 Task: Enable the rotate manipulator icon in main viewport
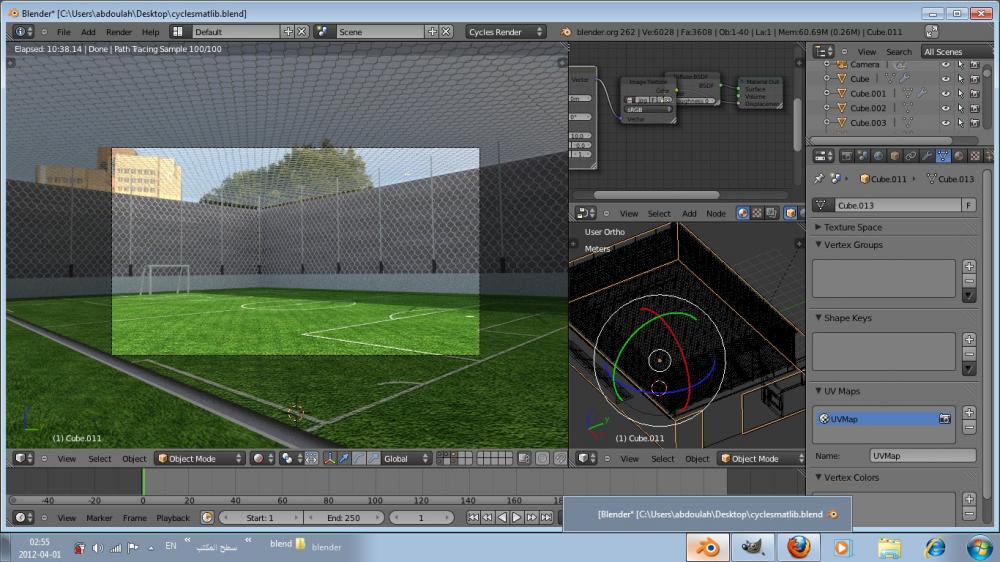(359, 458)
